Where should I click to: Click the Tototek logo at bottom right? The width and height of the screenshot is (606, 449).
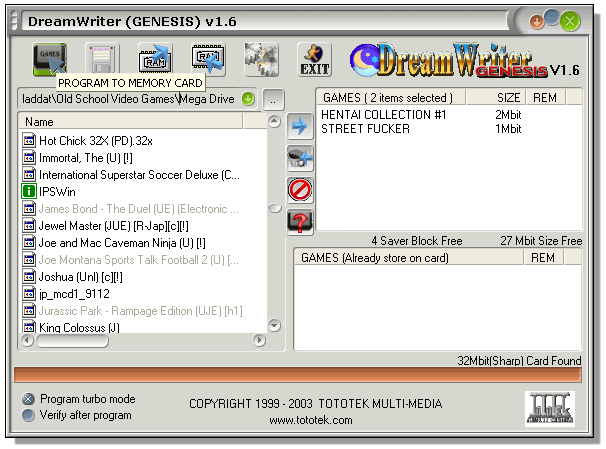pyautogui.click(x=550, y=409)
